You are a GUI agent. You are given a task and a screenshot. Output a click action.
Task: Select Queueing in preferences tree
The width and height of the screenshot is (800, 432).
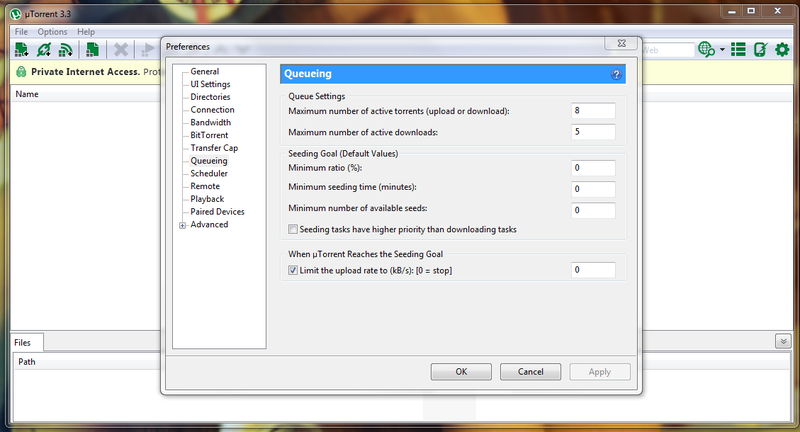pyautogui.click(x=209, y=161)
